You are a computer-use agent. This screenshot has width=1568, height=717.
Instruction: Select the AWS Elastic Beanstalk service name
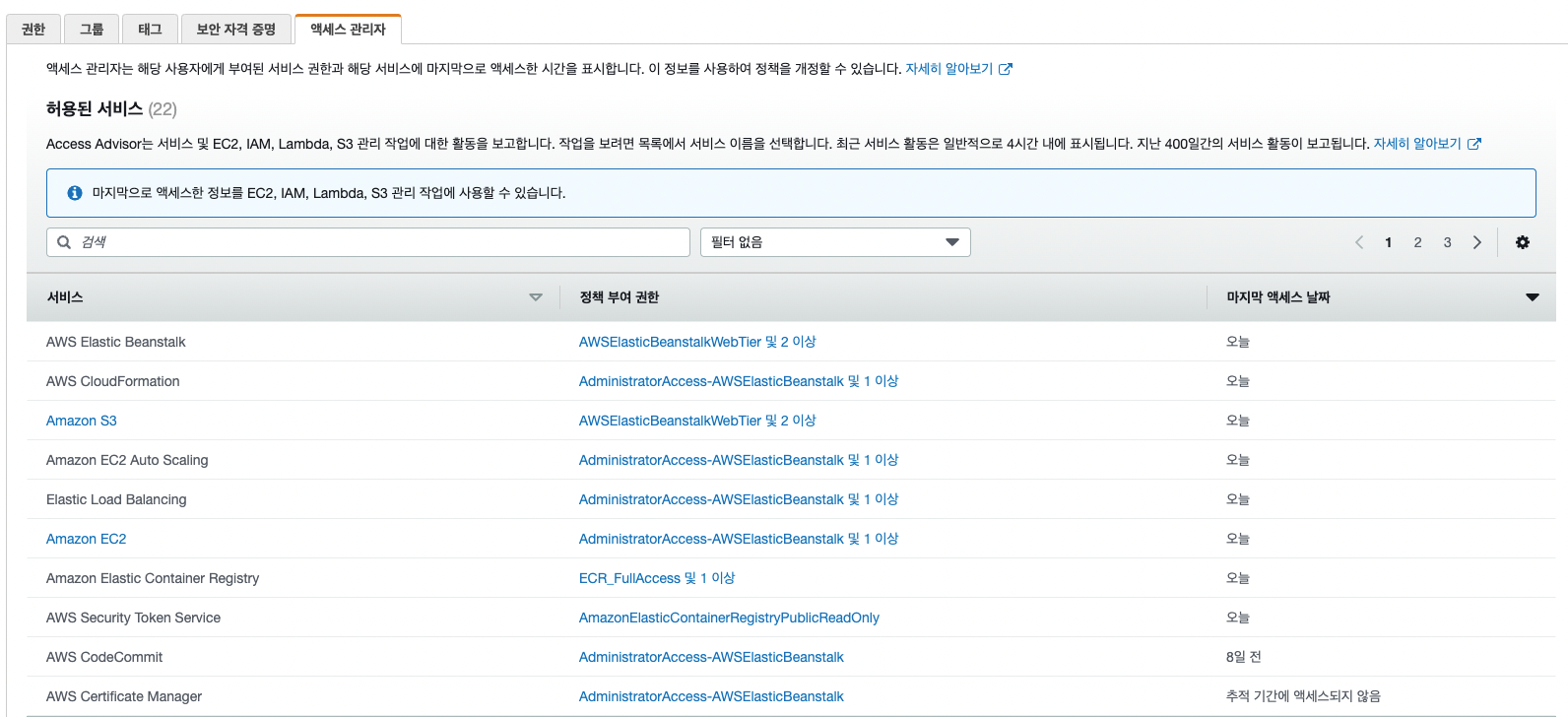[x=116, y=342]
